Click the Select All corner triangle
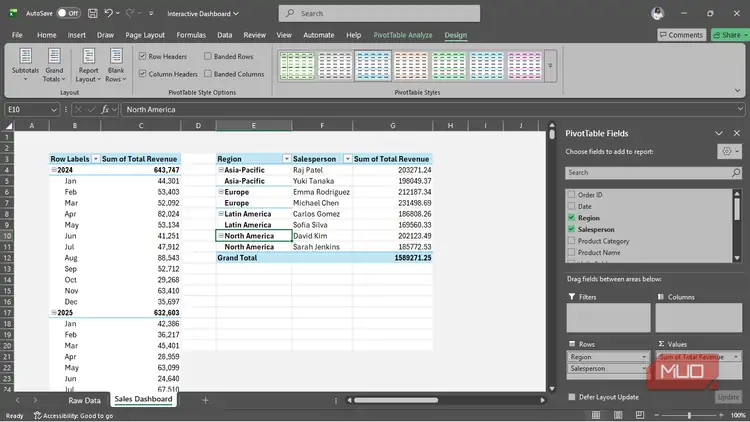The height and width of the screenshot is (422, 750). coord(9,126)
